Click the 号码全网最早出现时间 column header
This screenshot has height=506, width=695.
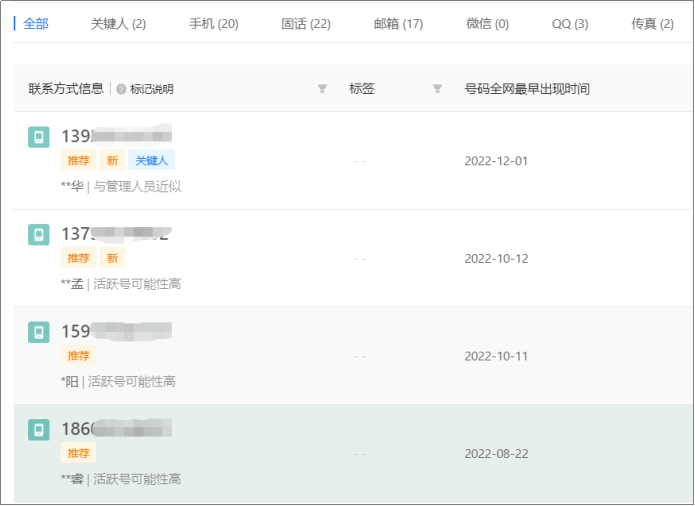pos(527,89)
